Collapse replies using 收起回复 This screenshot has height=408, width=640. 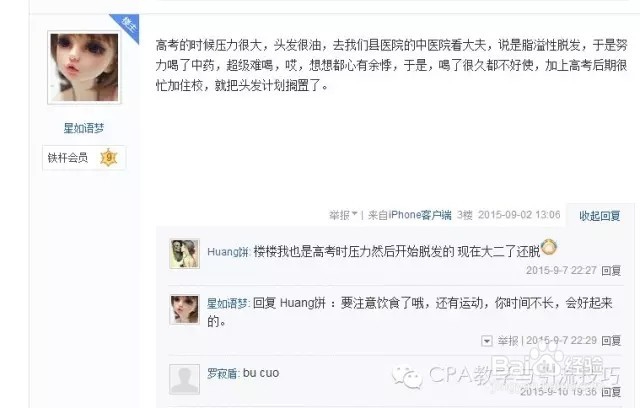pyautogui.click(x=600, y=215)
